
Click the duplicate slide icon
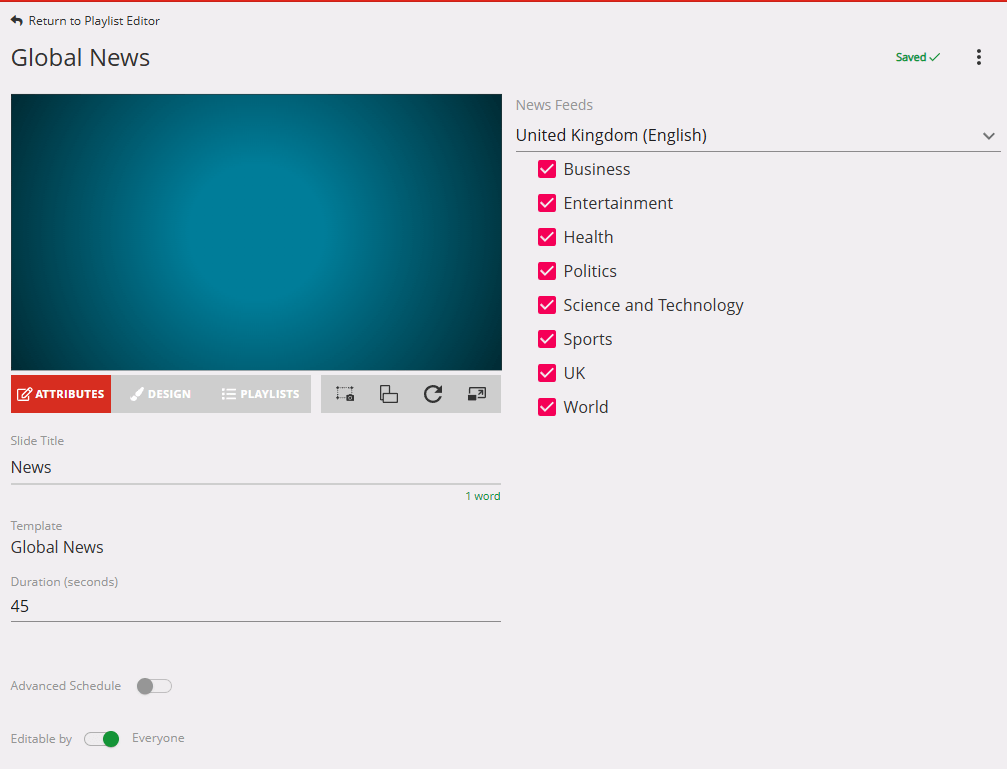point(389,394)
